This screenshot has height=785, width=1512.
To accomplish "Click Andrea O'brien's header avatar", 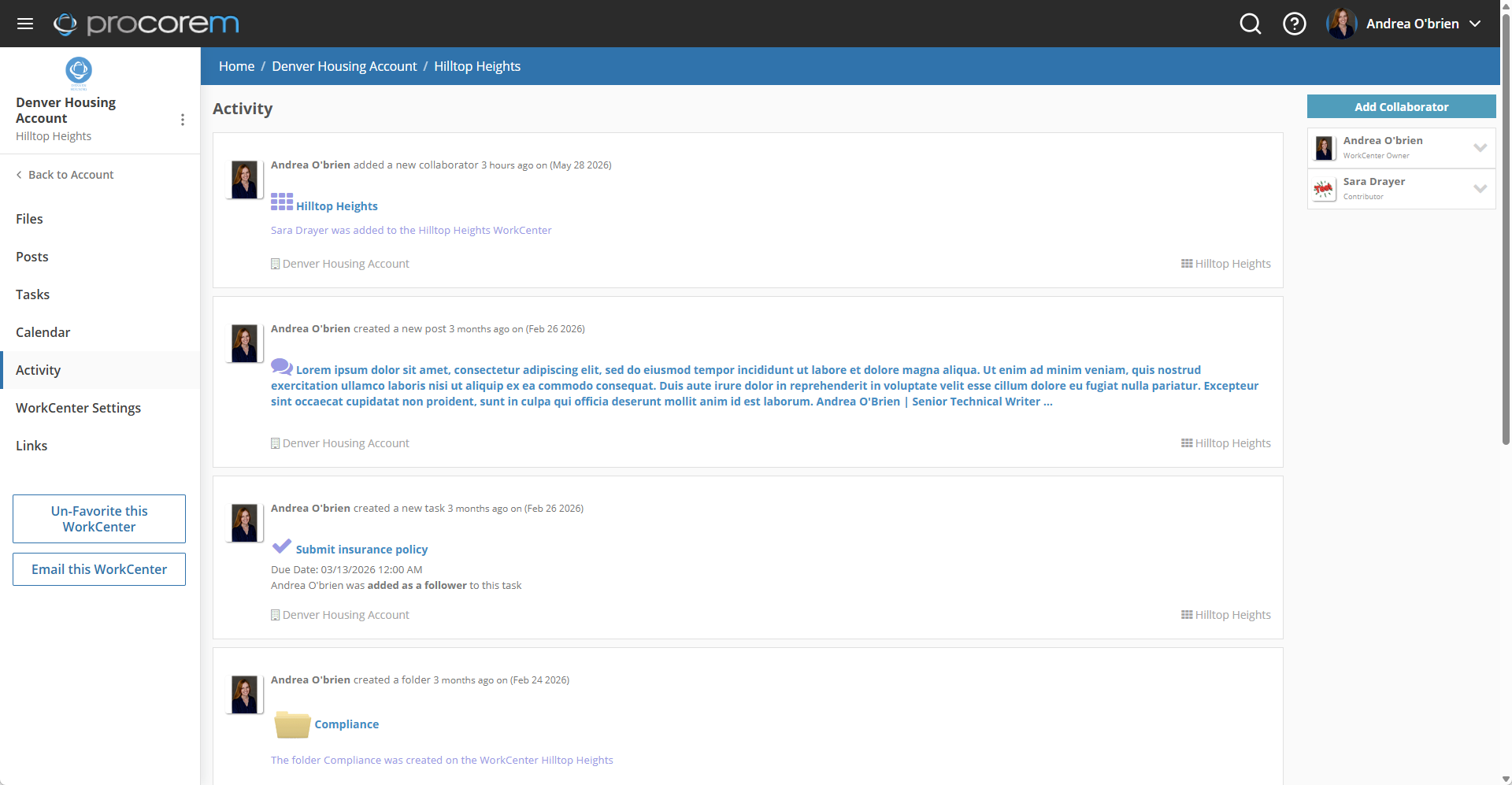I will (x=1341, y=24).
